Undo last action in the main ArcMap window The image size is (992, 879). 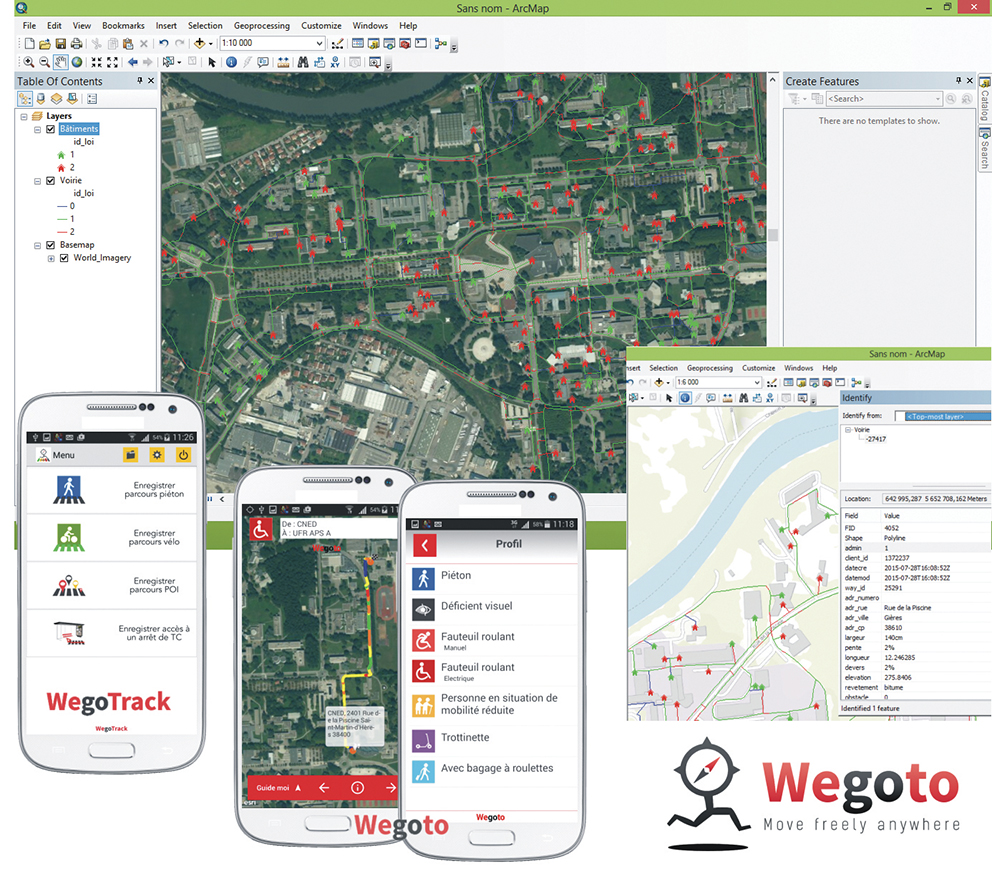[x=164, y=44]
